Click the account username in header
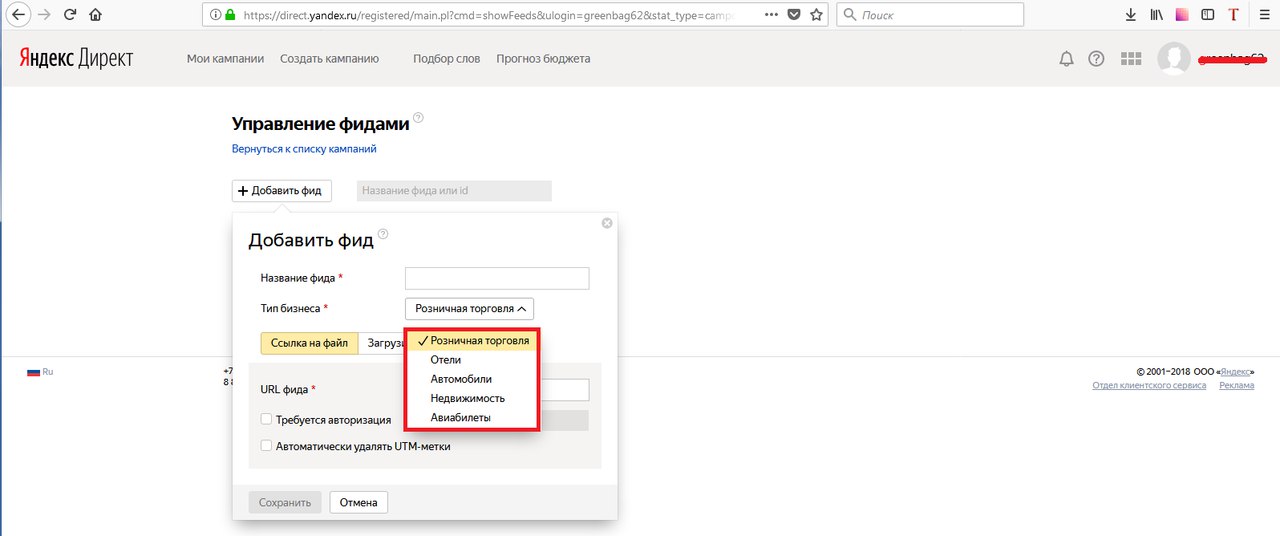 click(1232, 59)
